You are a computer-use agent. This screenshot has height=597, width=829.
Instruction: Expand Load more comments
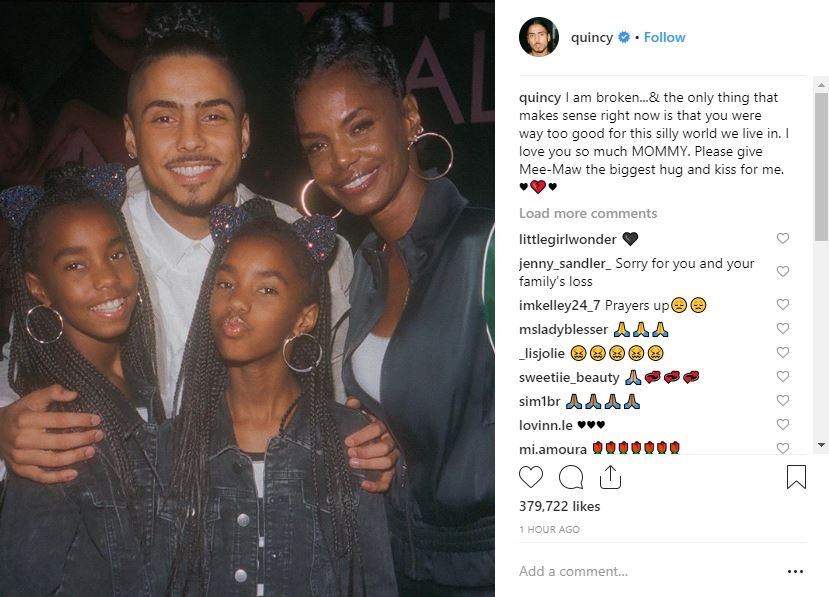tap(588, 213)
